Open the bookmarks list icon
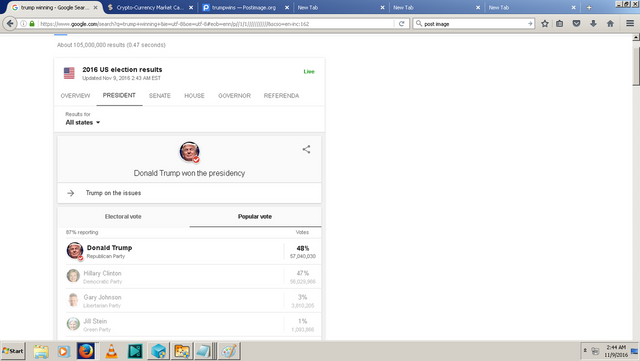Viewport: 640px width, 361px height. click(560, 24)
